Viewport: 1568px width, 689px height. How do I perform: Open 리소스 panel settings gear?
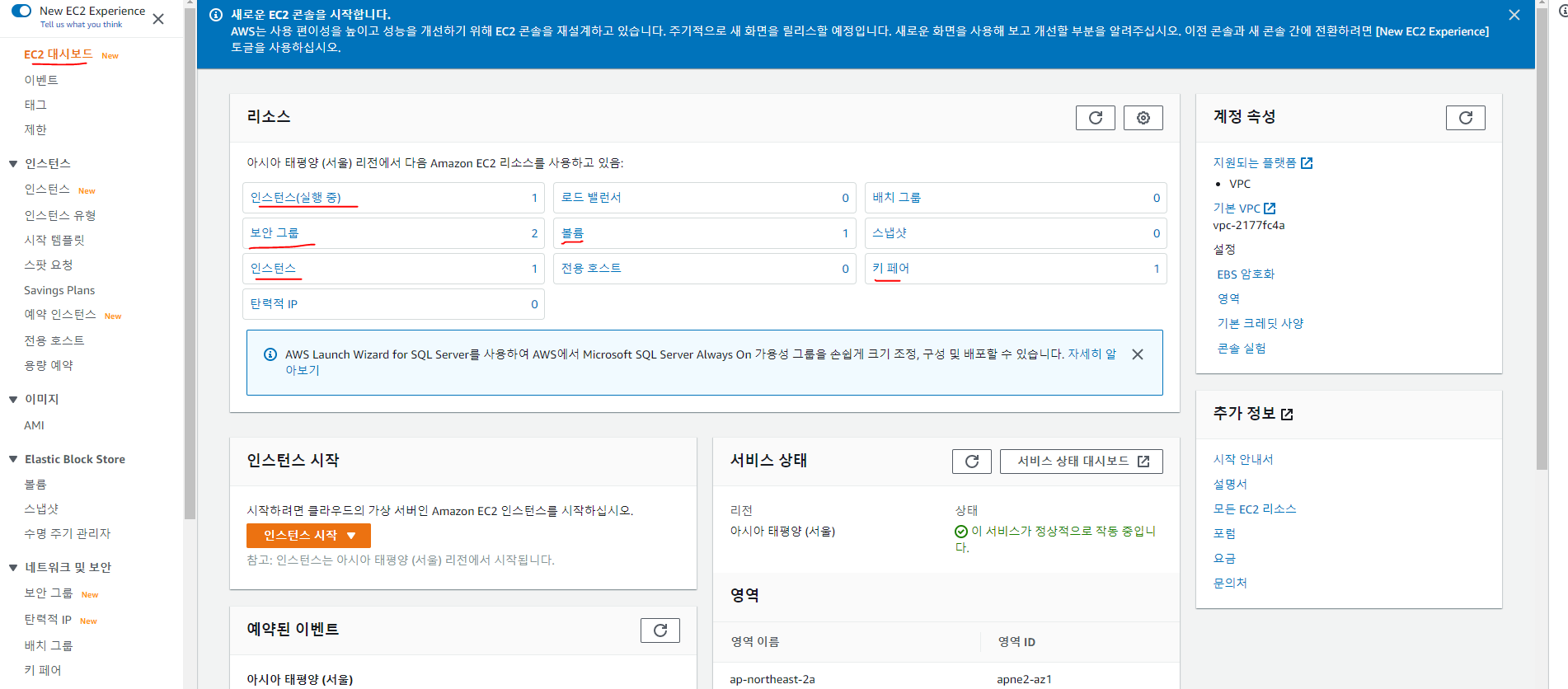tap(1143, 118)
